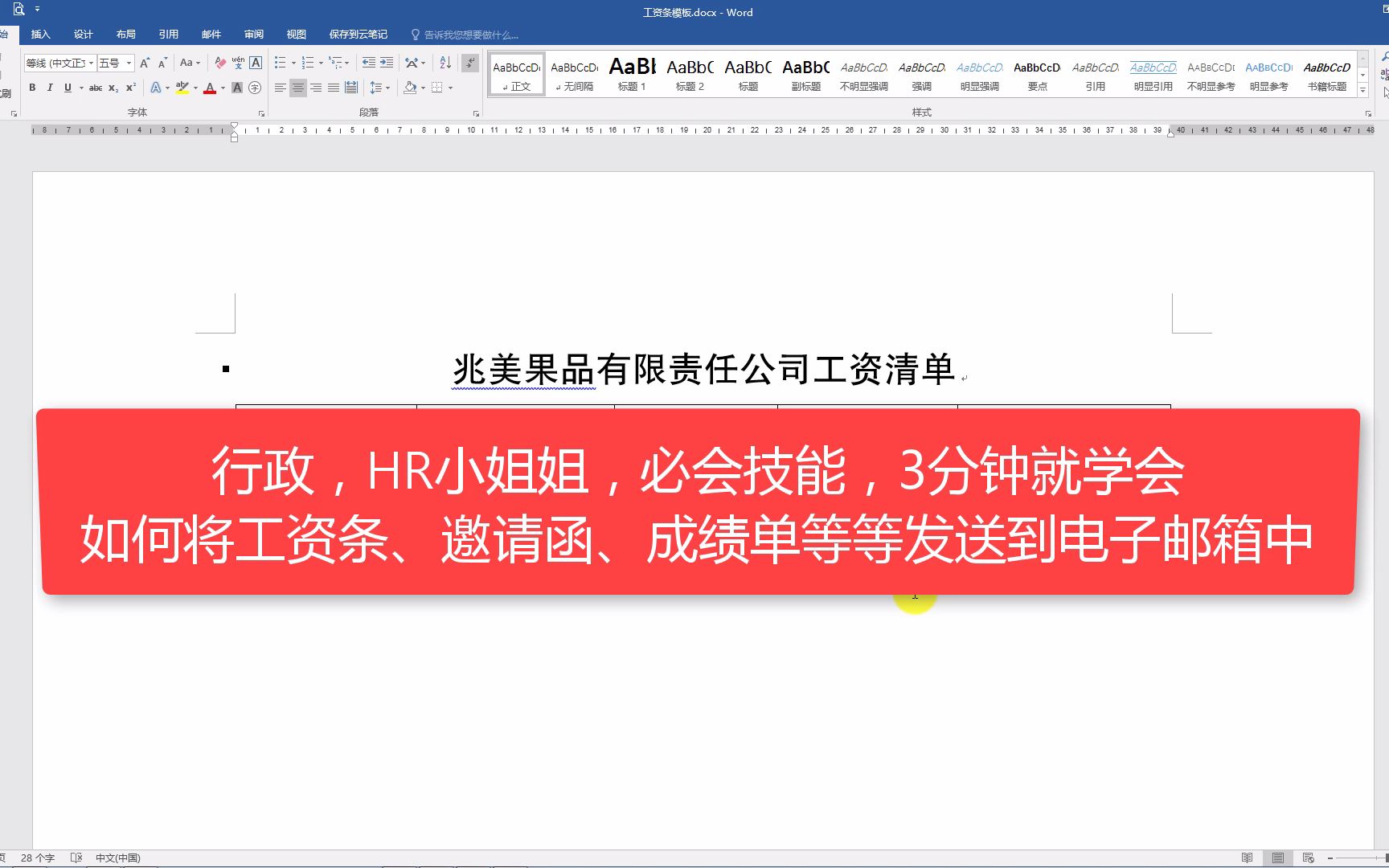
Task: Open font size dropdown
Action: click(x=129, y=63)
